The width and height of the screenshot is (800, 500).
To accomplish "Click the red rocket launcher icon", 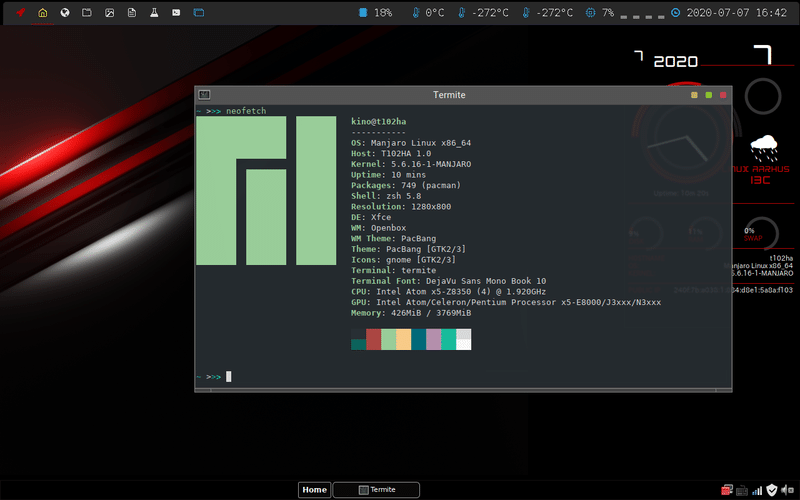I will (x=19, y=13).
